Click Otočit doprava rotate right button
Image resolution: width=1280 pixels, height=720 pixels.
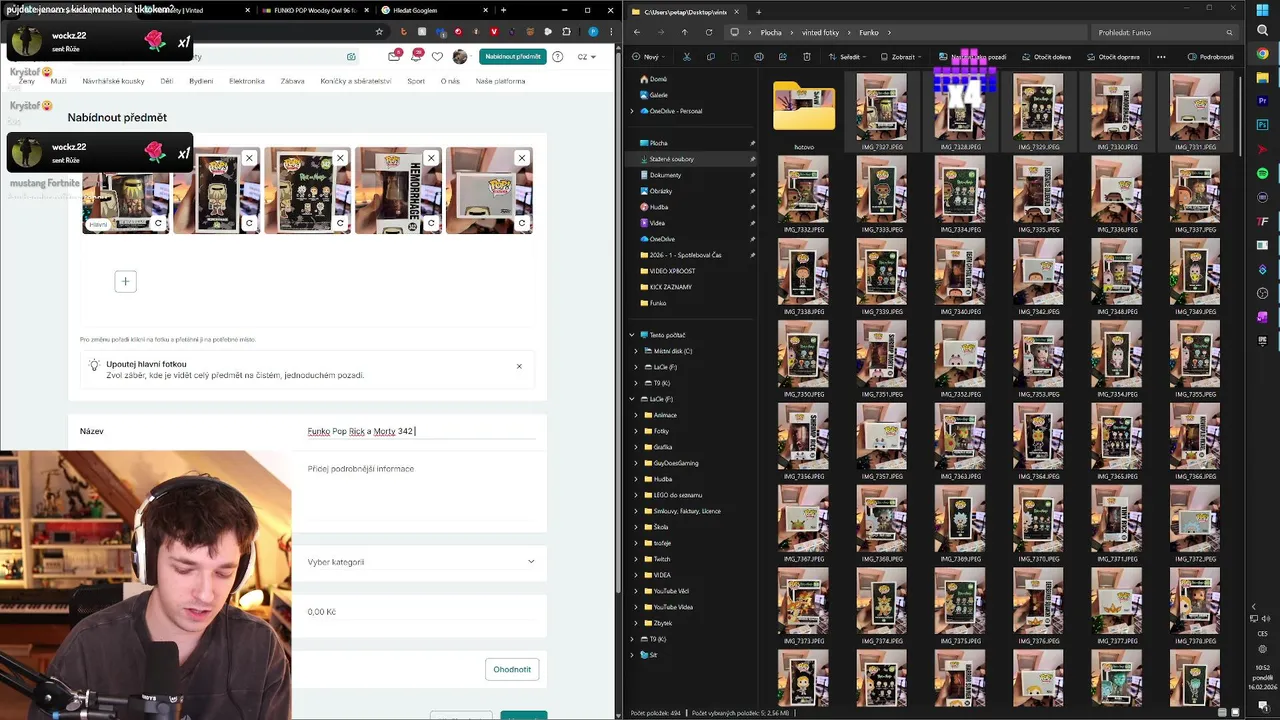point(1112,57)
